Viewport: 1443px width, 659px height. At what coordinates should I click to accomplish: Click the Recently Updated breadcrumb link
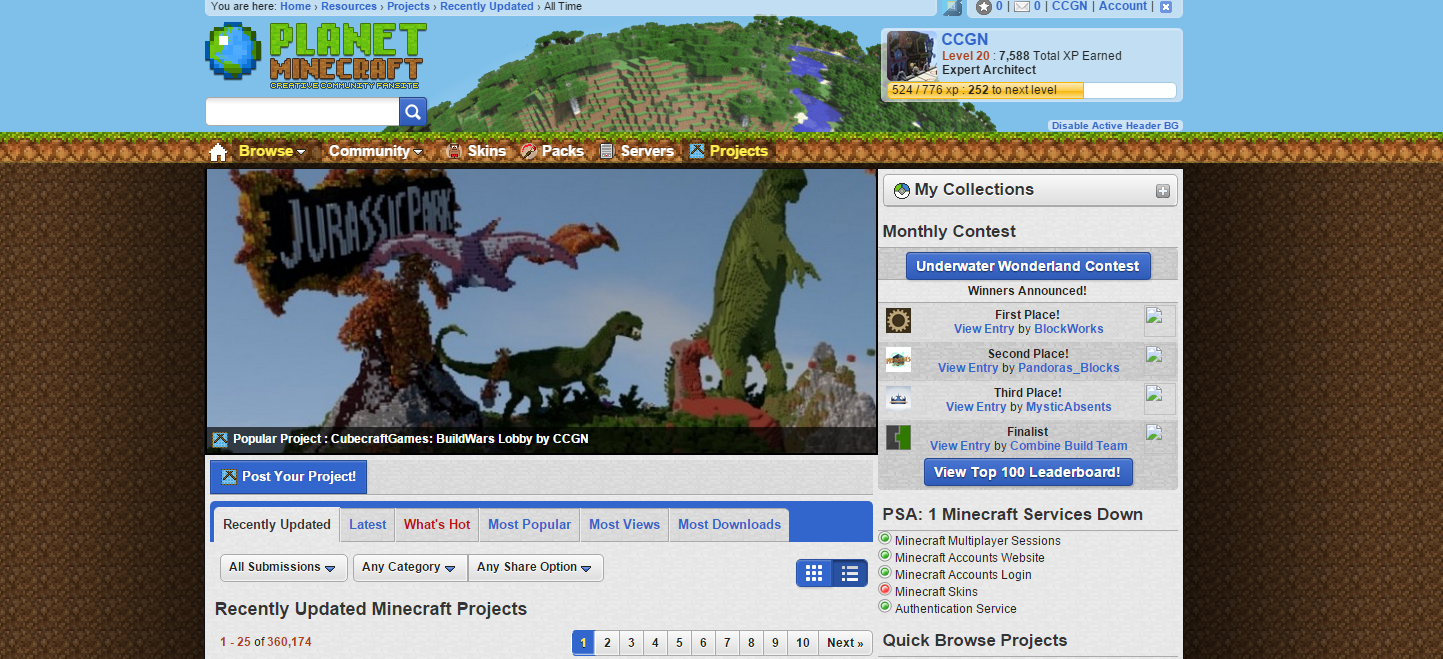coord(487,6)
